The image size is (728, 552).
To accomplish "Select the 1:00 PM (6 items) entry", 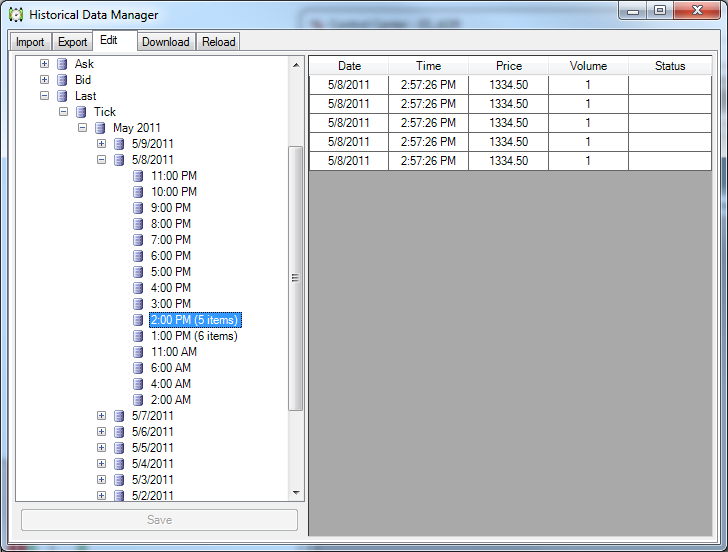I will click(x=194, y=336).
